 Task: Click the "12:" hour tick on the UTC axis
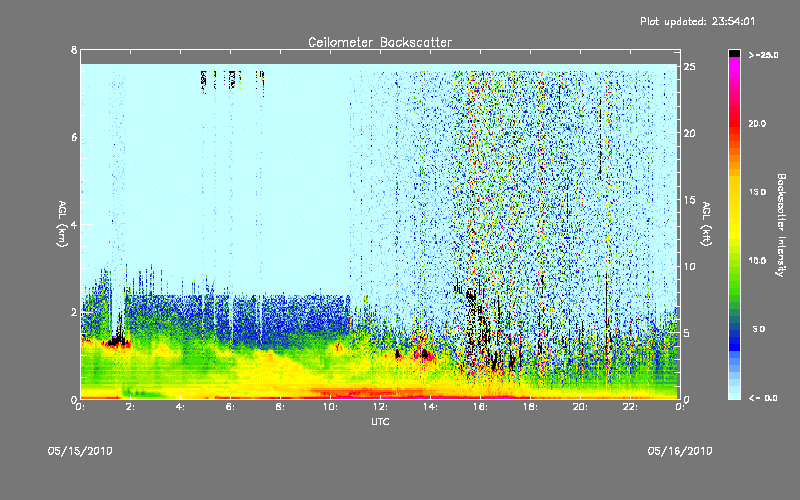[380, 407]
